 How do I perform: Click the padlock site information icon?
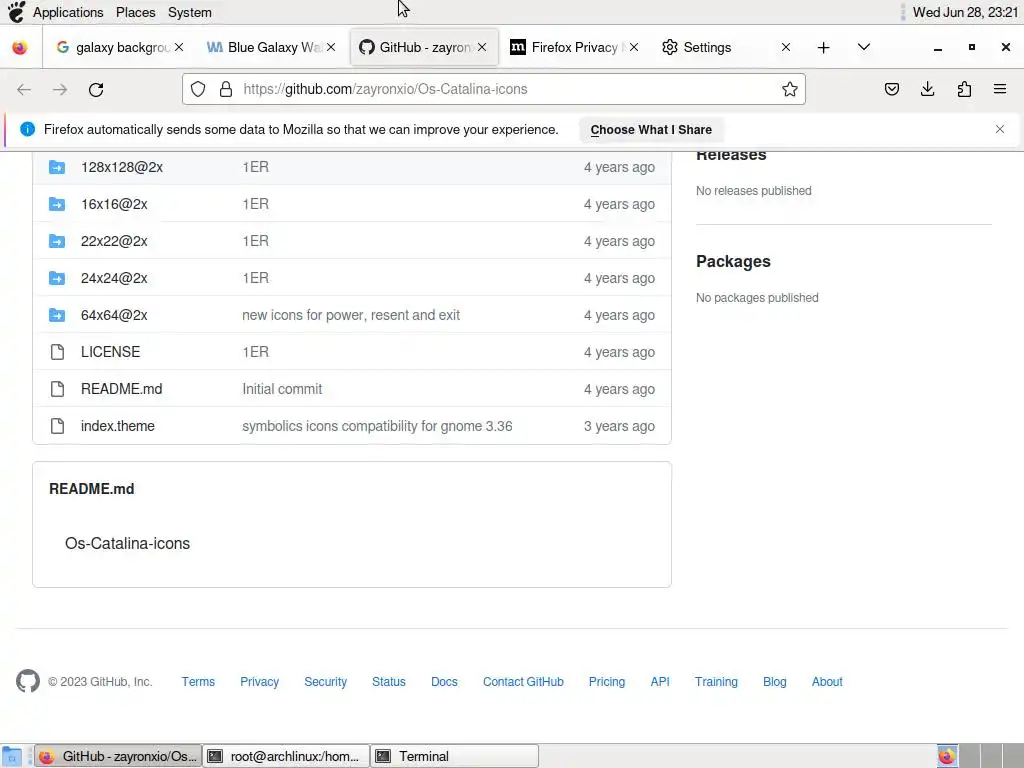(226, 89)
